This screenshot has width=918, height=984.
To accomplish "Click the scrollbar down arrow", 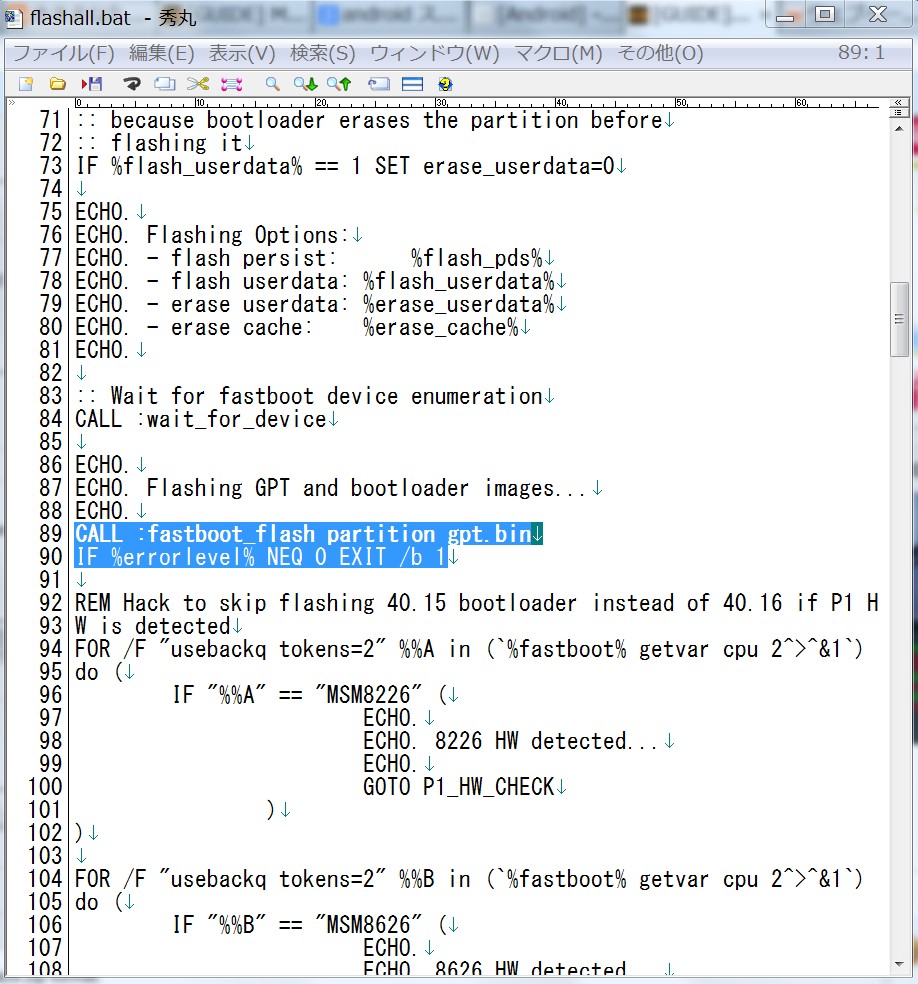I will pyautogui.click(x=899, y=964).
